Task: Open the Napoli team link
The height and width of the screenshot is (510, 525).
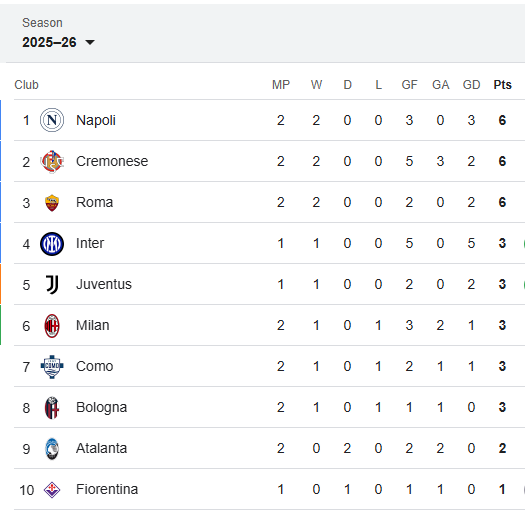Action: pos(96,120)
